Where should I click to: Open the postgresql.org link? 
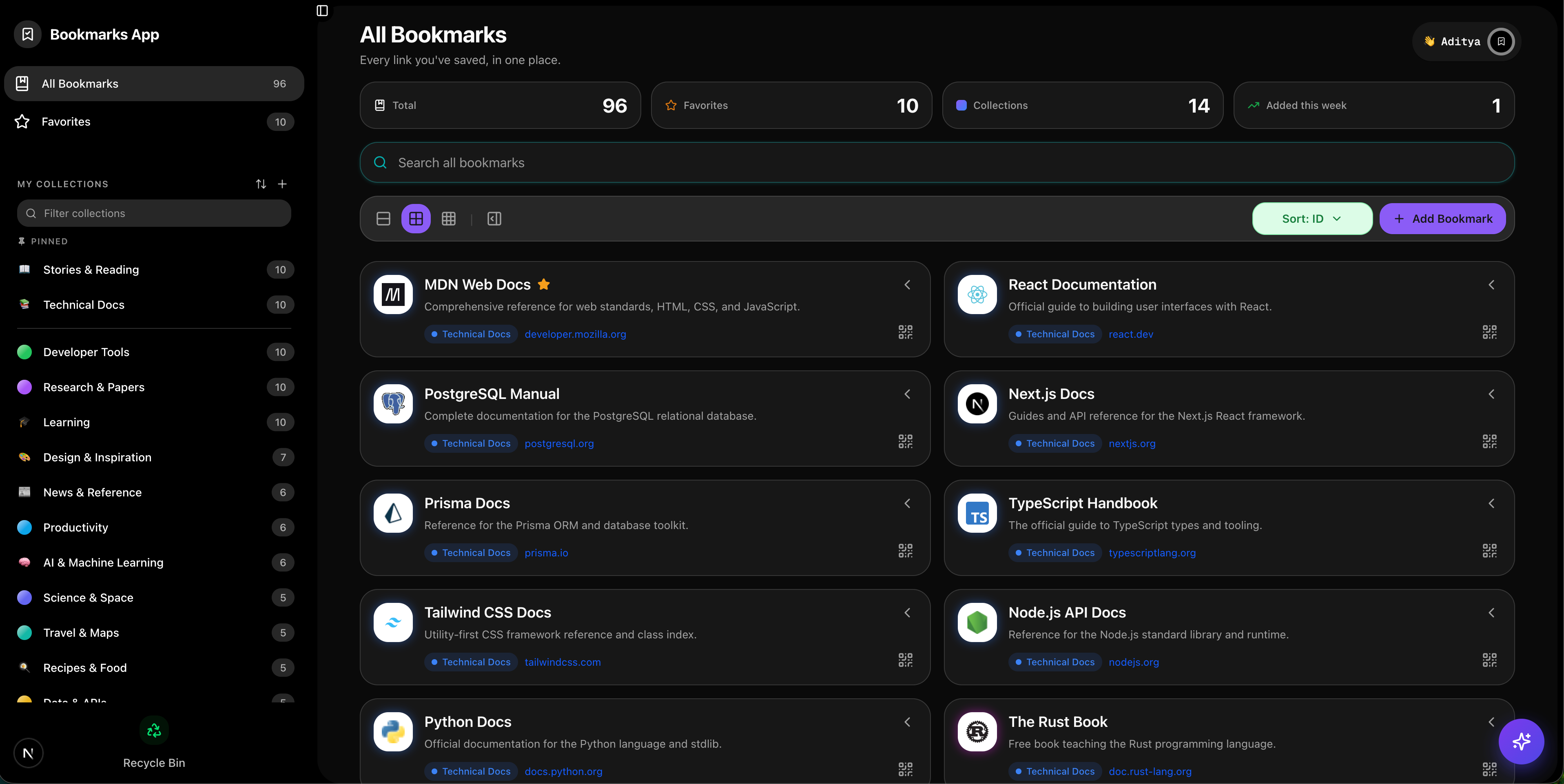click(x=558, y=443)
